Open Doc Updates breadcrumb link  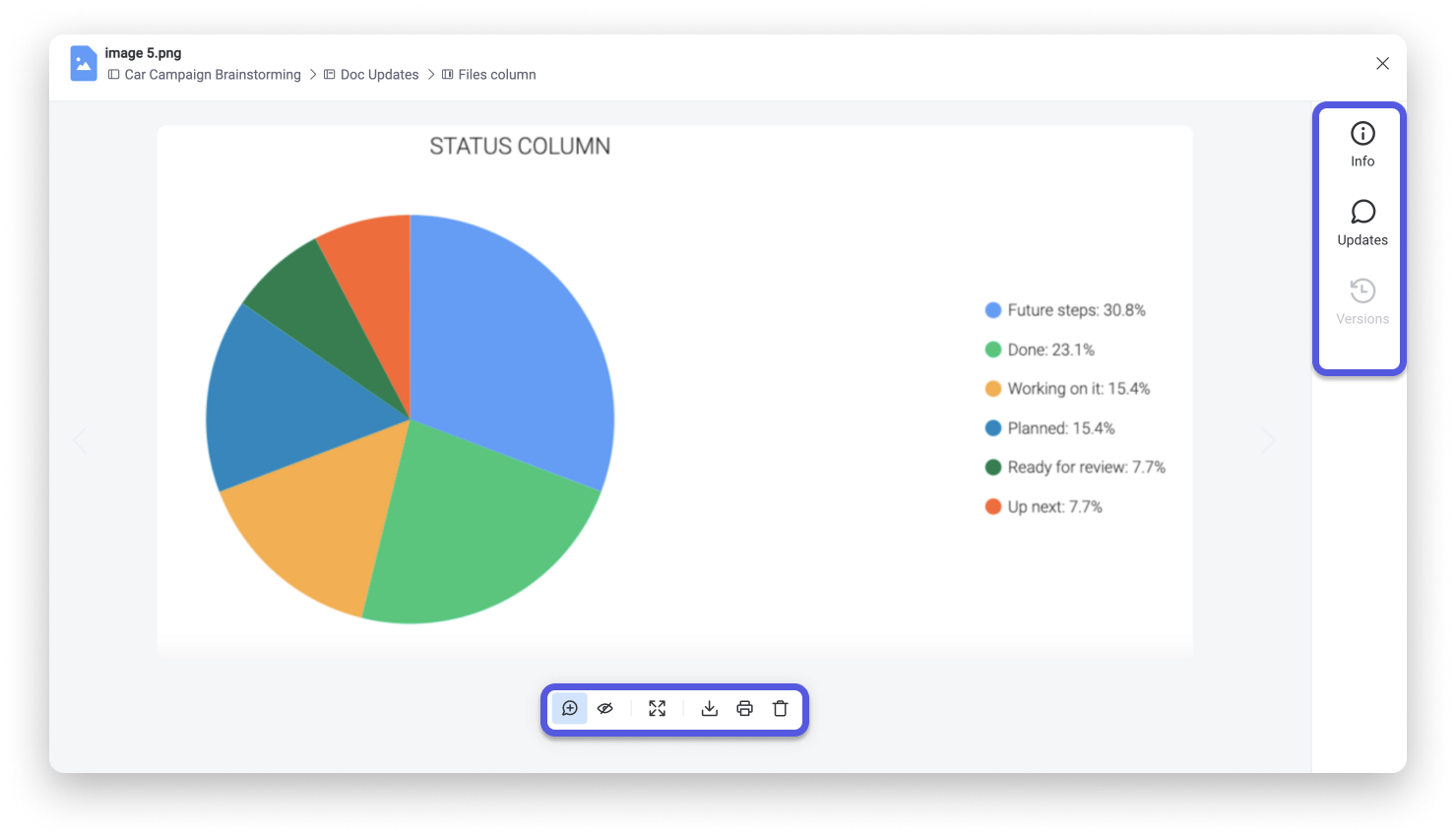pos(371,75)
